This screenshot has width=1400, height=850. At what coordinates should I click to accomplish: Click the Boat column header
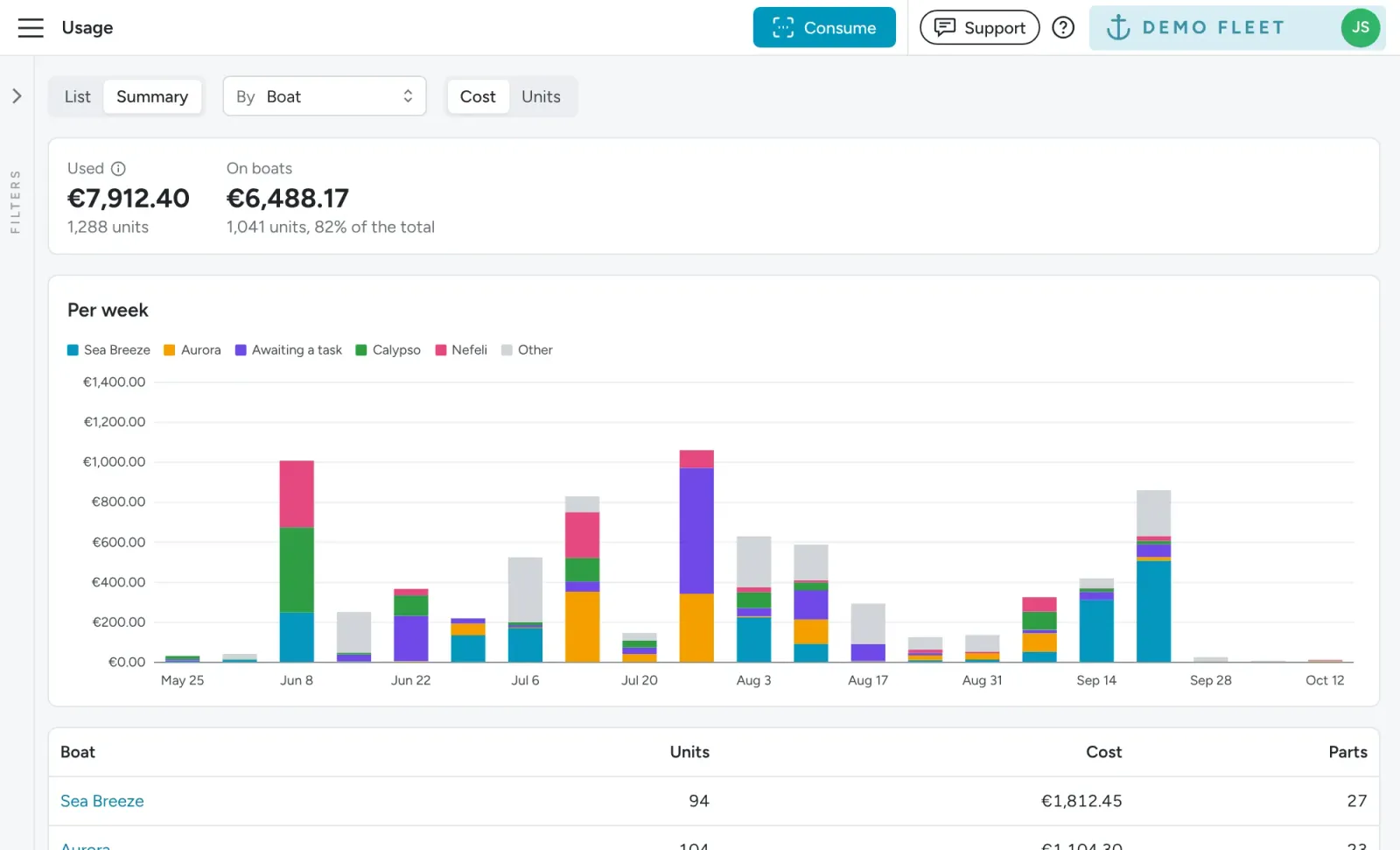pyautogui.click(x=78, y=752)
